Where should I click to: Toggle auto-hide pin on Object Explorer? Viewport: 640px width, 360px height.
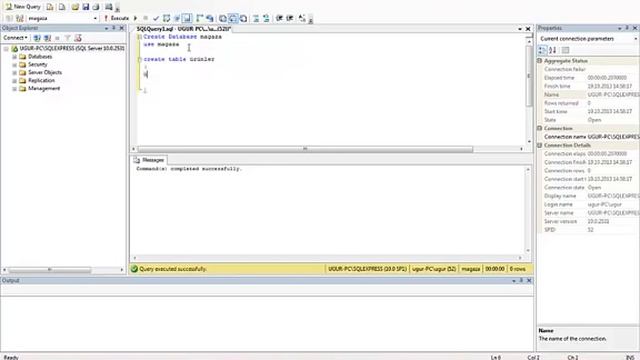(114, 28)
